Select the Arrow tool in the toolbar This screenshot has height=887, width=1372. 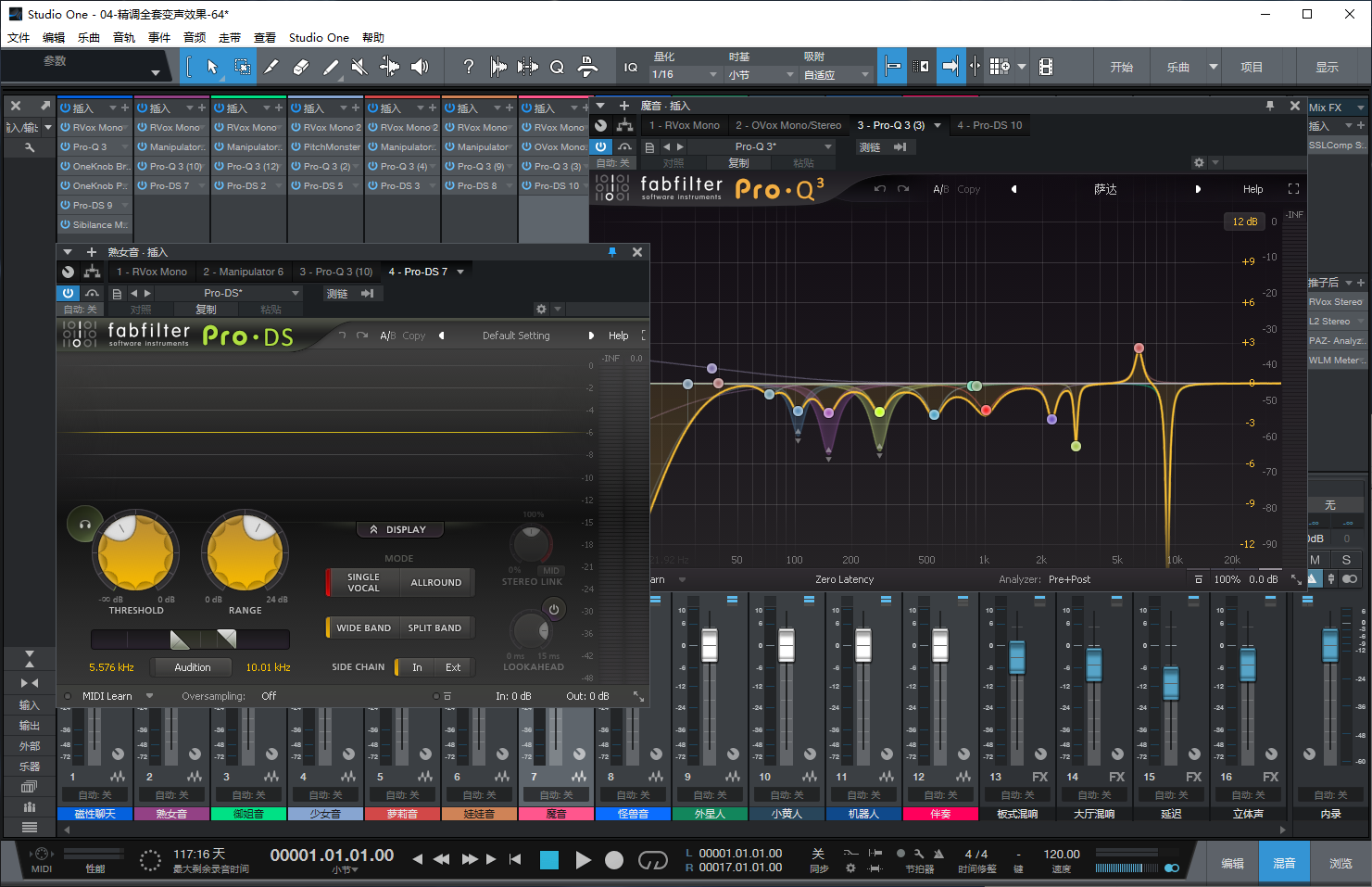point(212,67)
